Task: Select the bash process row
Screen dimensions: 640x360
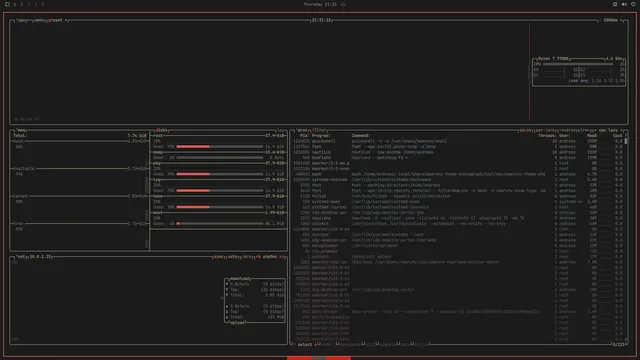Action: pyautogui.click(x=458, y=174)
